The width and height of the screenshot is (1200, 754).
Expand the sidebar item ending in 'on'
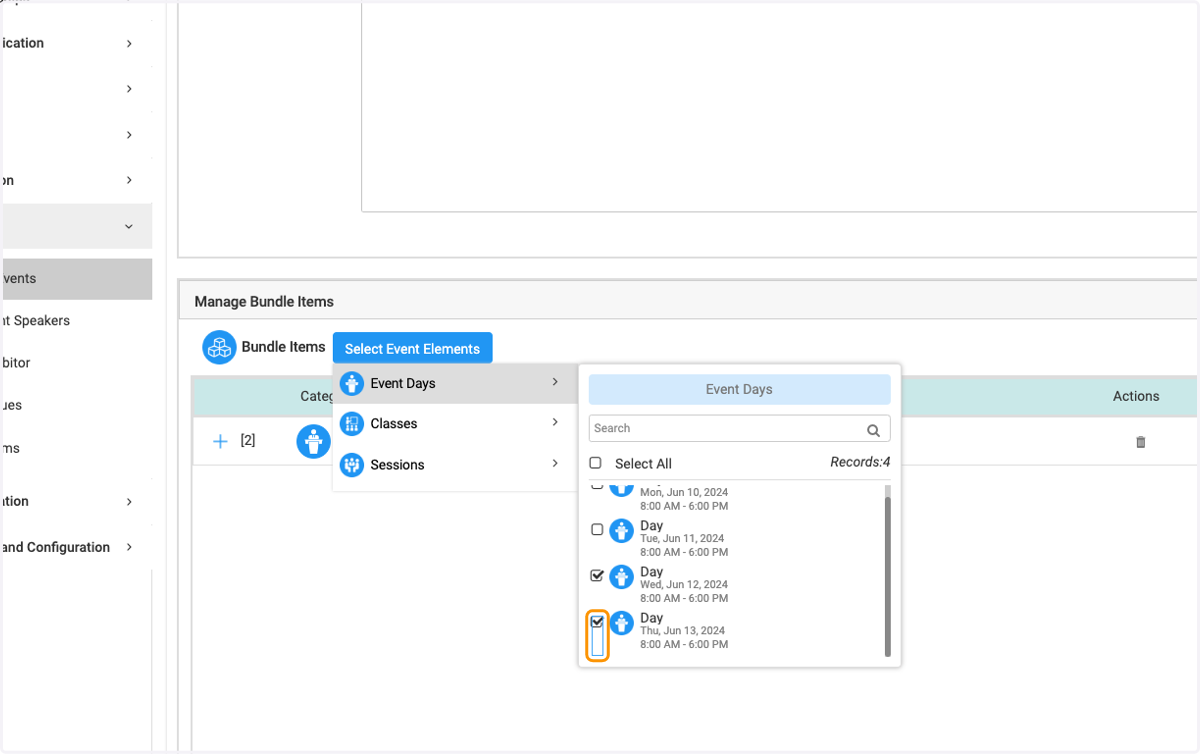129,180
